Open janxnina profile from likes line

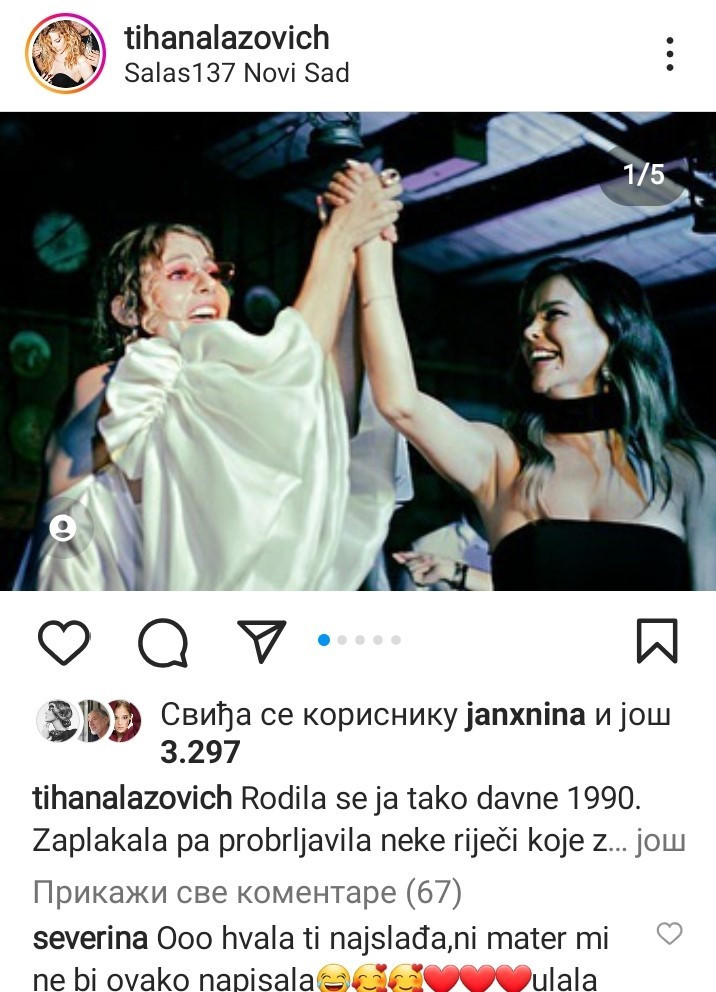point(525,715)
